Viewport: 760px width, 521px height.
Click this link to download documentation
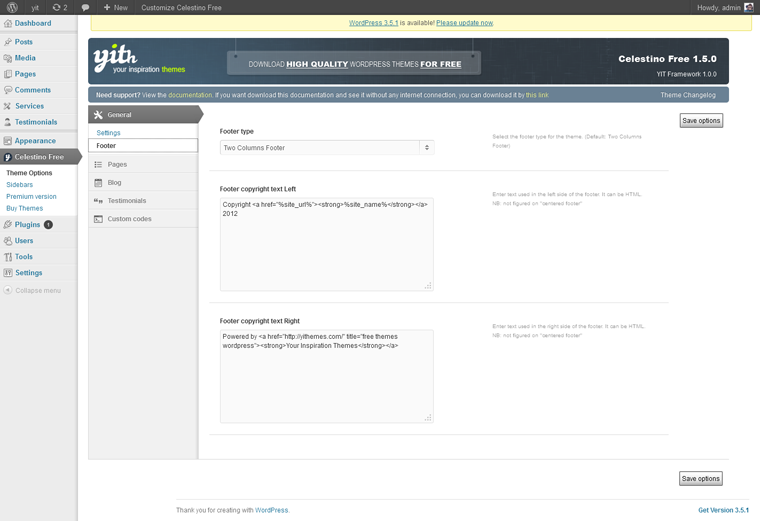click(x=537, y=95)
